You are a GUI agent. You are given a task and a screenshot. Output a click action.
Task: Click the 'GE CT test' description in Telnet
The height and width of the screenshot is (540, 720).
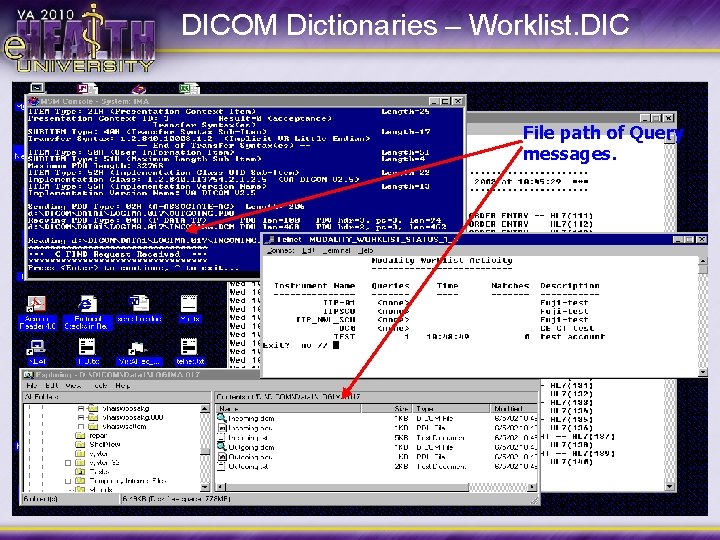(567, 328)
